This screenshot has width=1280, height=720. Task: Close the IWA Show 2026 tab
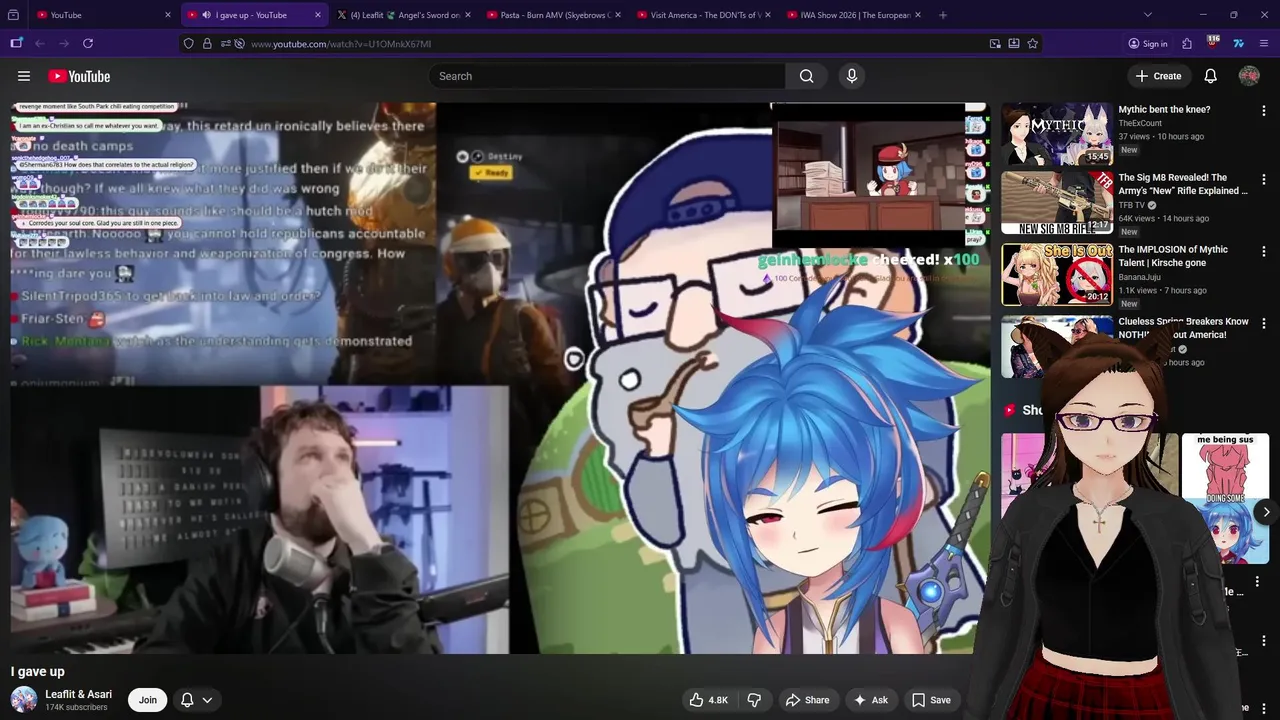(x=918, y=15)
